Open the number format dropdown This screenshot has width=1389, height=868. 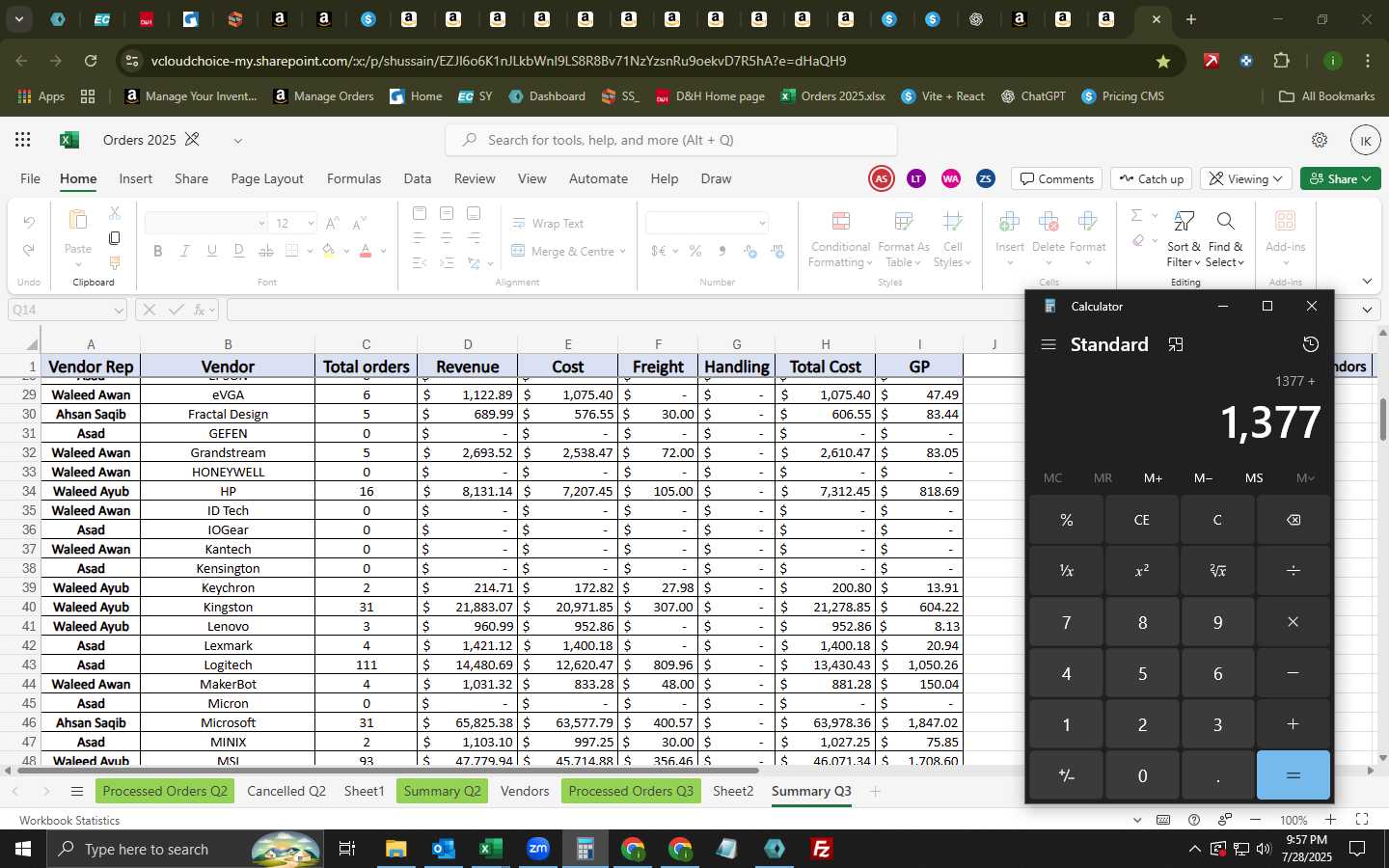[761, 223]
